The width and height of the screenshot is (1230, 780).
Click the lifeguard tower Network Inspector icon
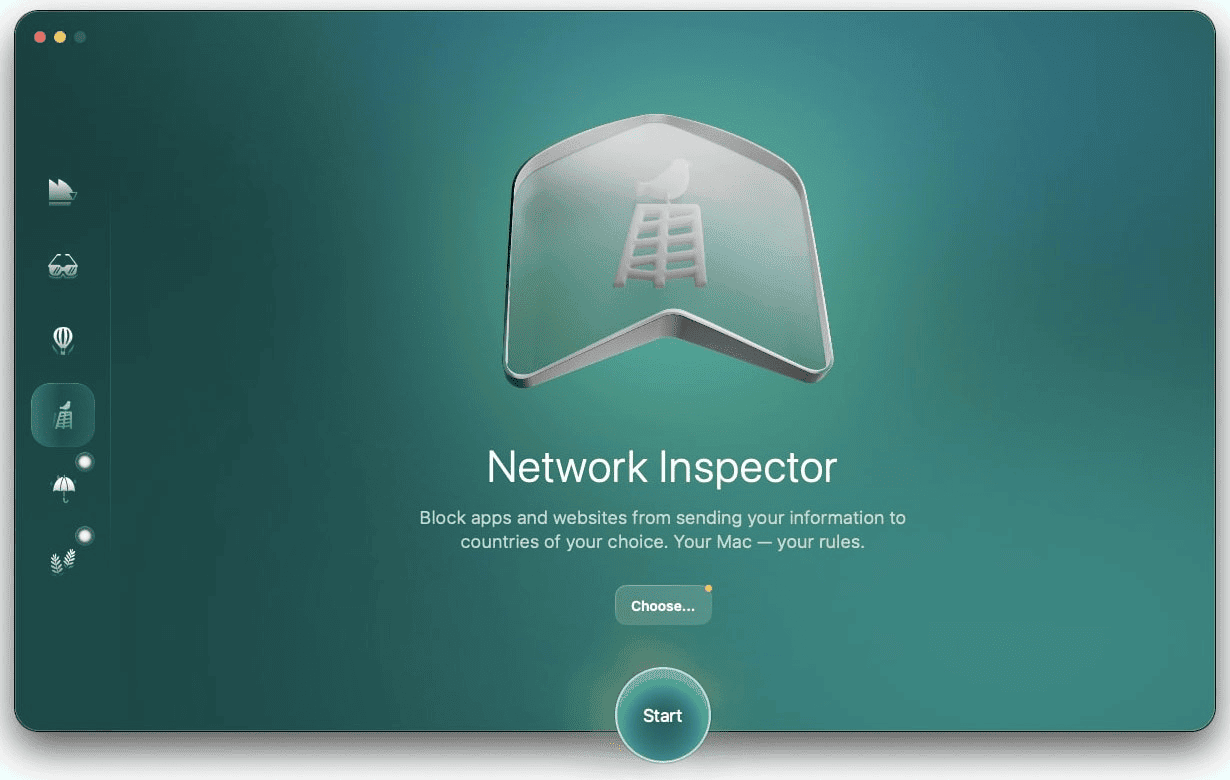(x=62, y=414)
